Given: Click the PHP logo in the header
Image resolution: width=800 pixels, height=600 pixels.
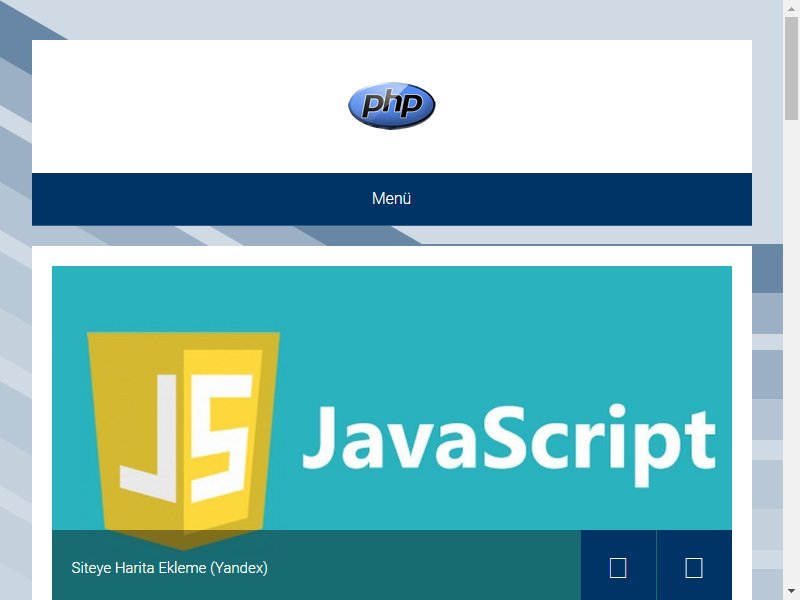Looking at the screenshot, I should point(391,106).
